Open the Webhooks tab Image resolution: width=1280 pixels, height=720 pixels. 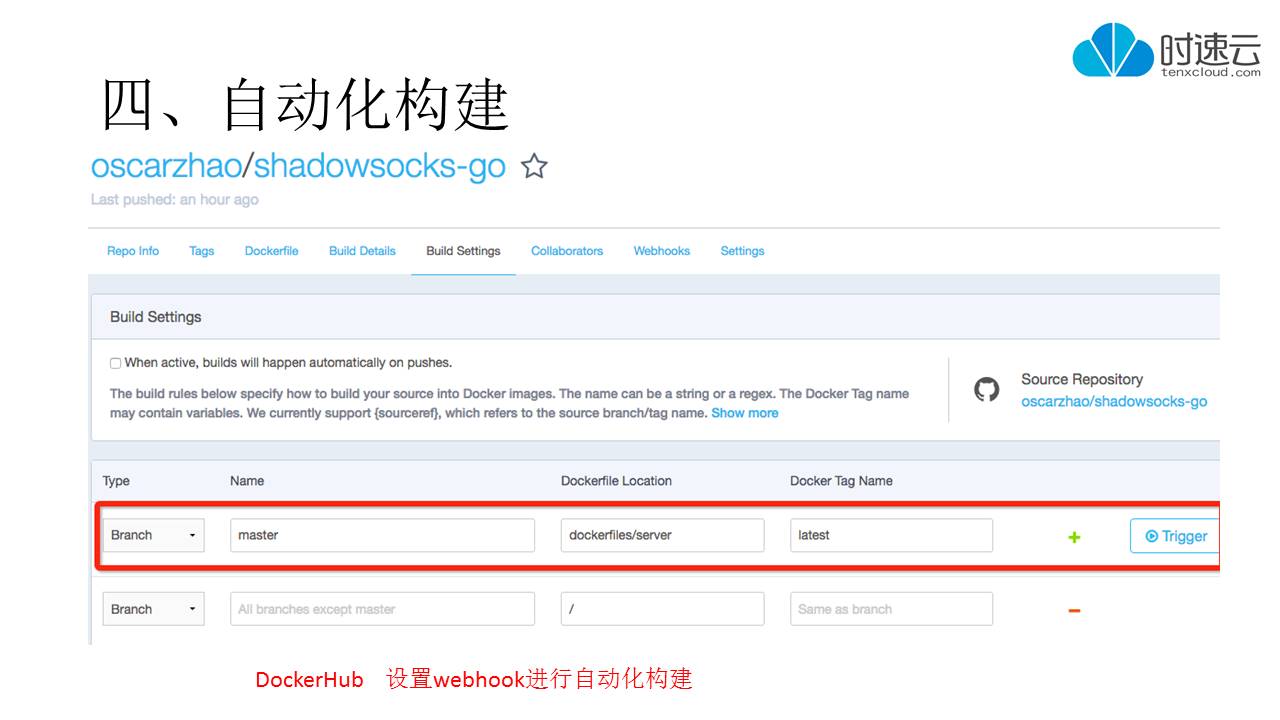coord(662,251)
